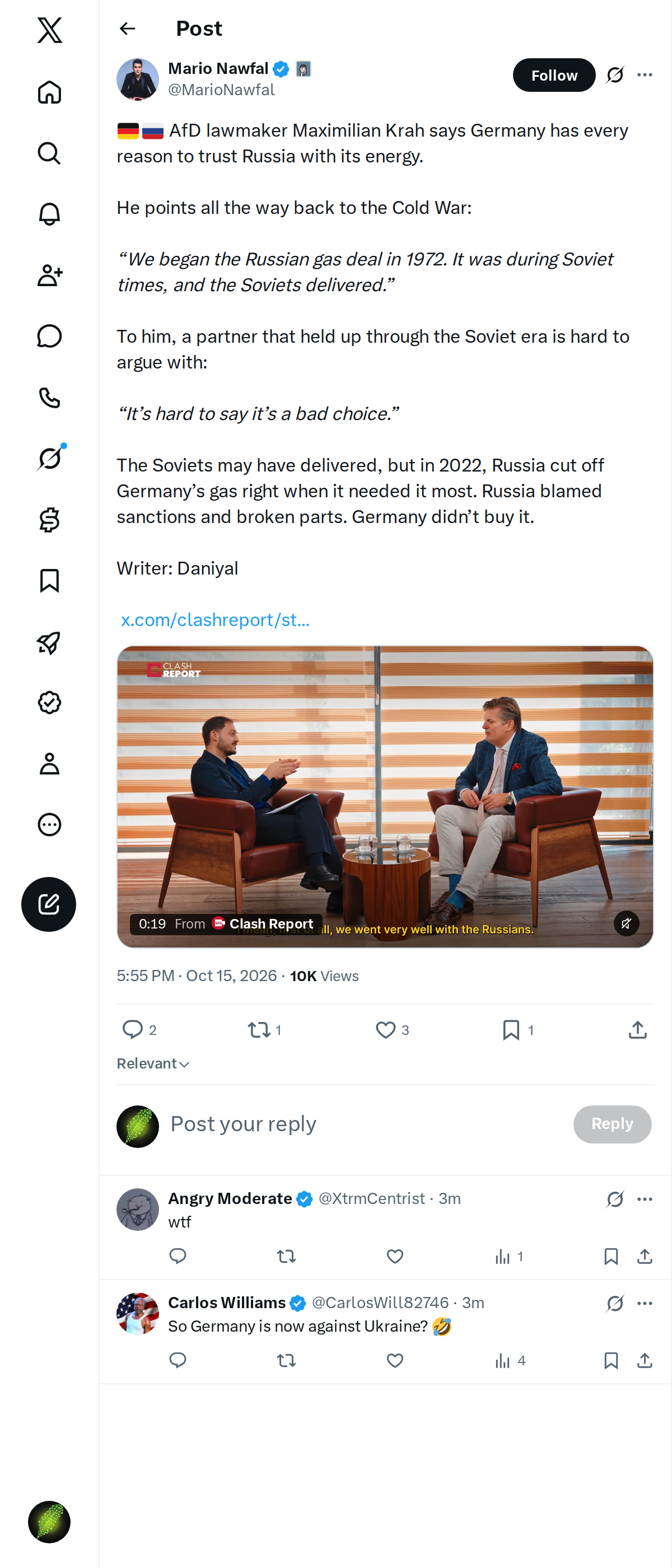Viewport: 672px width, 1568px height.
Task: Bookmark the main post
Action: pyautogui.click(x=518, y=1029)
